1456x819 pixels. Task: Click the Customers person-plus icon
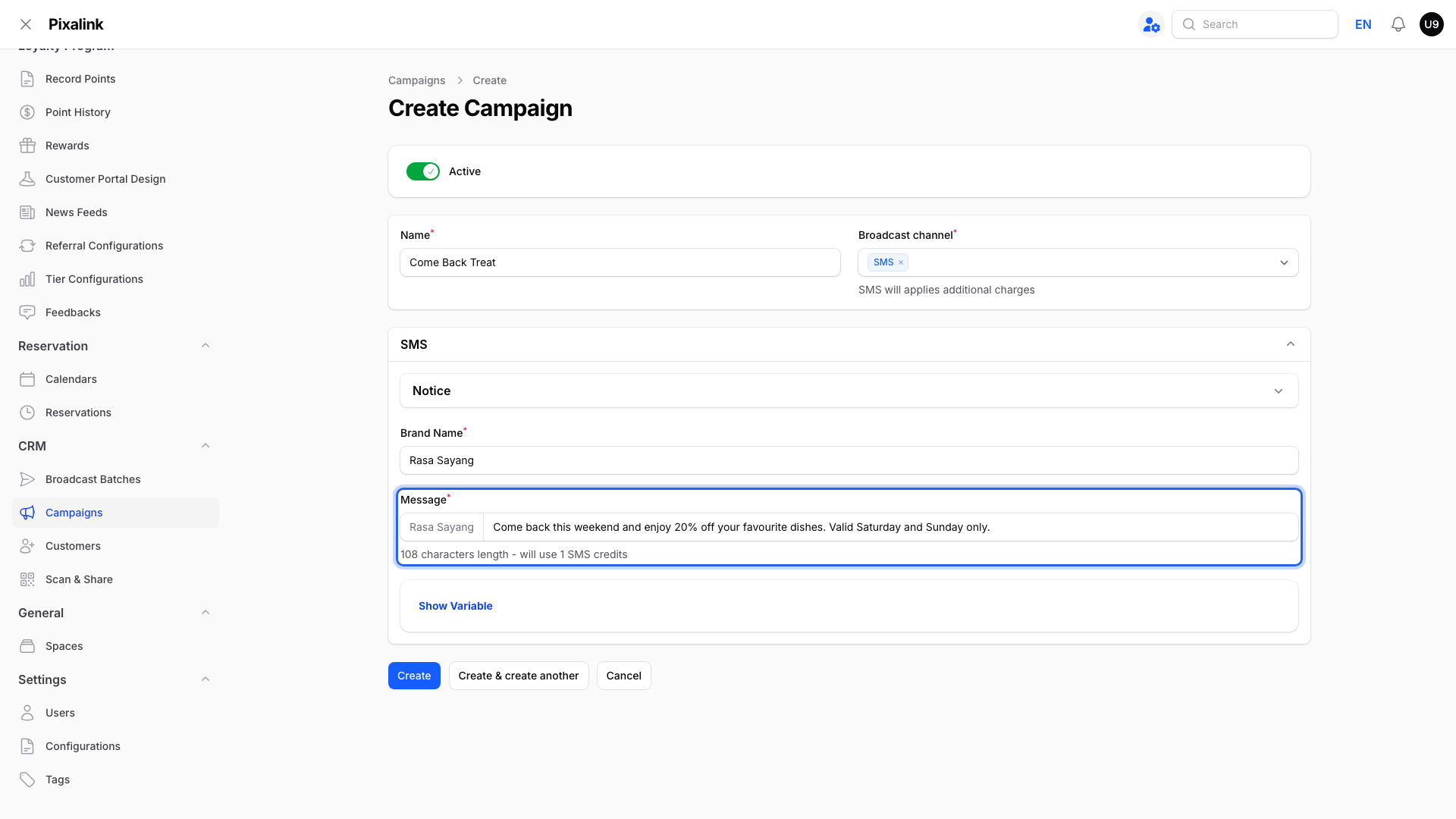[27, 546]
